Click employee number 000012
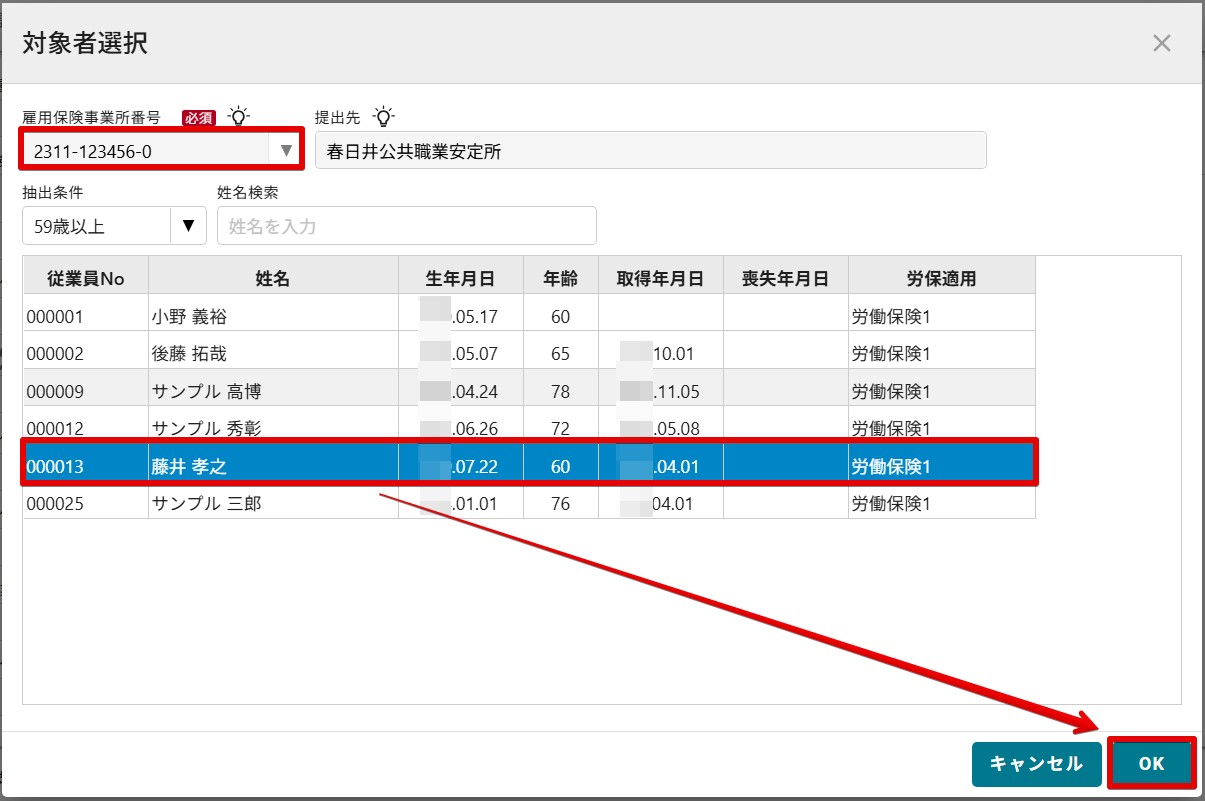The image size is (1205, 801). (x=55, y=428)
